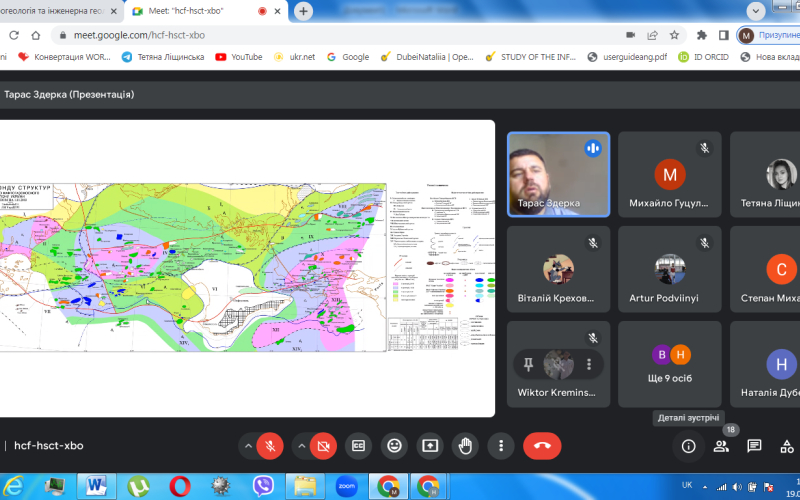Open the M-badged Chrome window in taskbar
800x500 pixels.
coord(388,487)
